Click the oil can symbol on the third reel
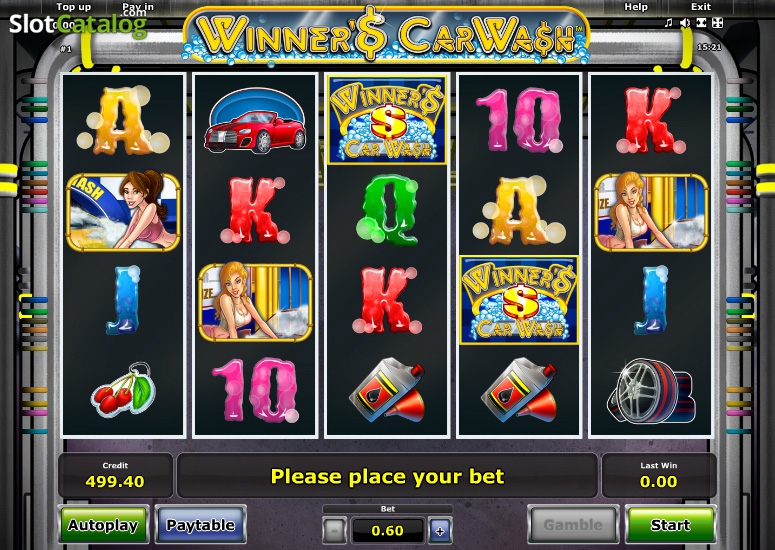Viewport: 775px width, 550px height. coord(388,390)
